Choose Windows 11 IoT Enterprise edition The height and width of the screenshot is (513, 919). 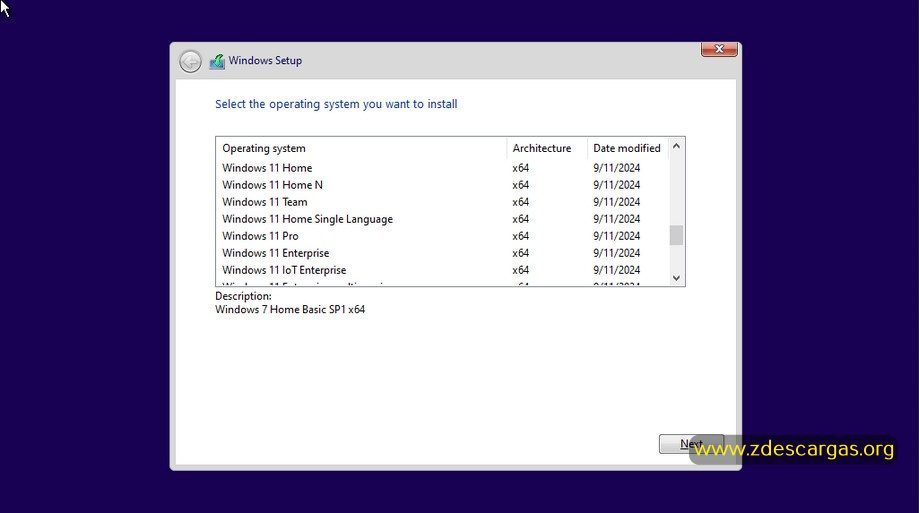(443, 270)
